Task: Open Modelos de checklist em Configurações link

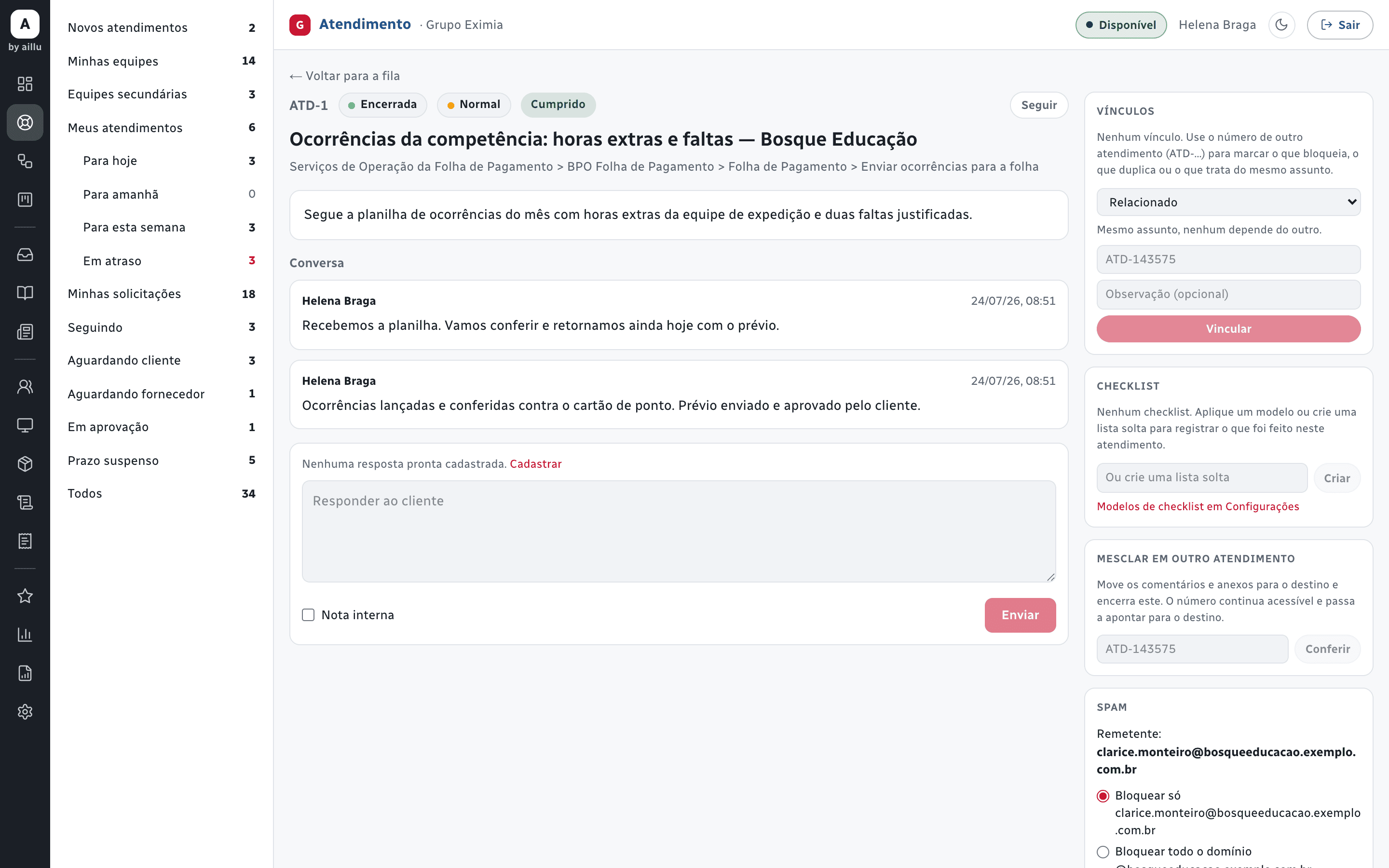Action: (1198, 506)
